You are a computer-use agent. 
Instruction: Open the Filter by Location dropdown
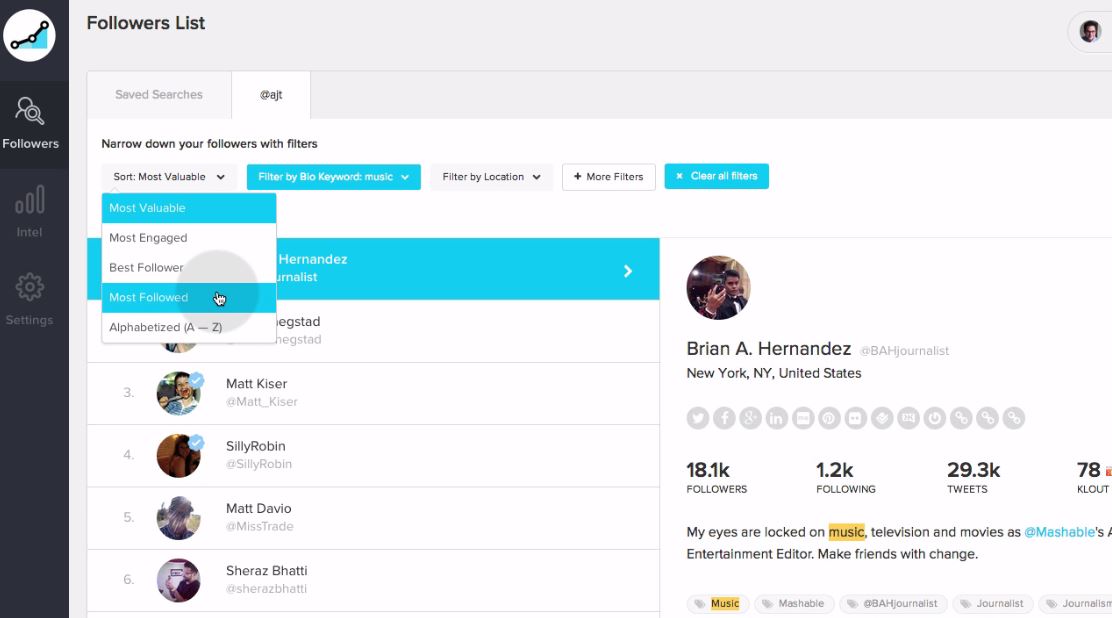pos(491,177)
